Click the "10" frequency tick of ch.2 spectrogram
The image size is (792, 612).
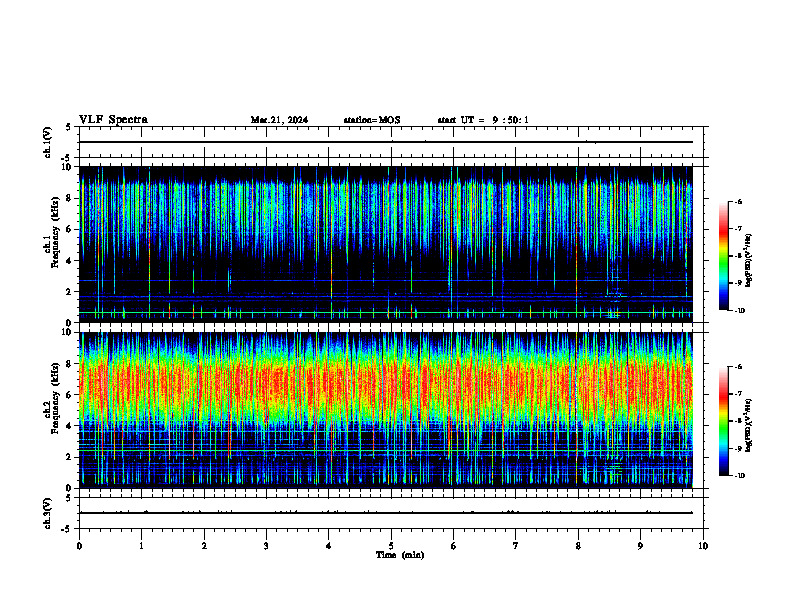pos(69,332)
